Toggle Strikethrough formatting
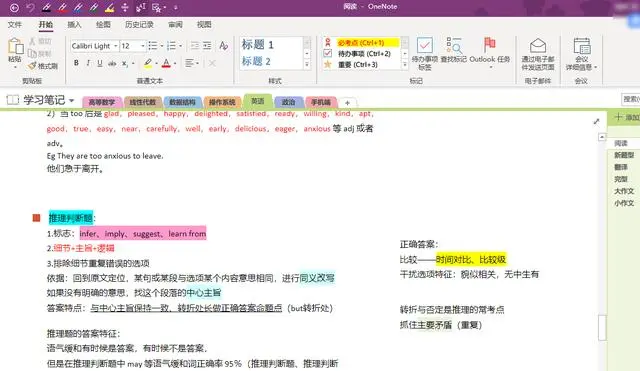 click(x=112, y=63)
